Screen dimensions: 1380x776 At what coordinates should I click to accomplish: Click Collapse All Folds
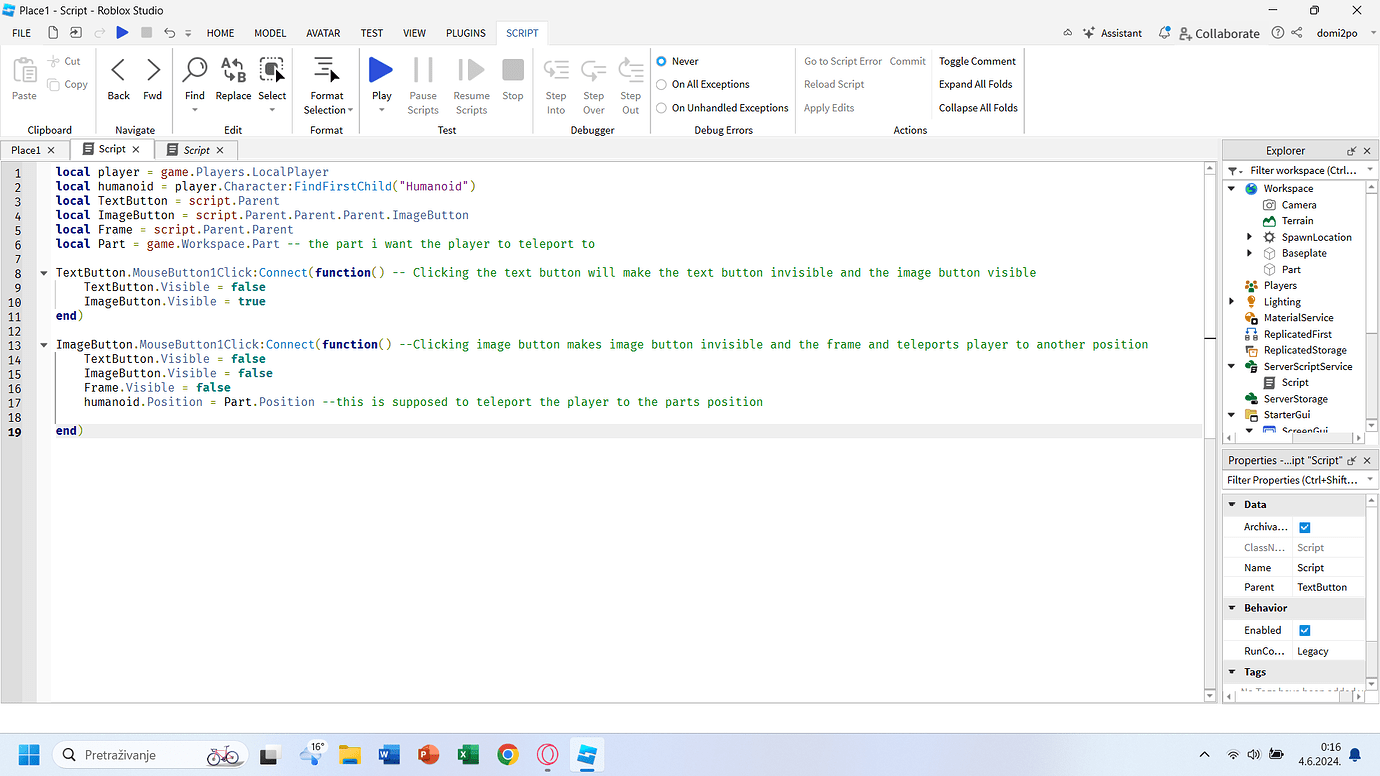978,107
